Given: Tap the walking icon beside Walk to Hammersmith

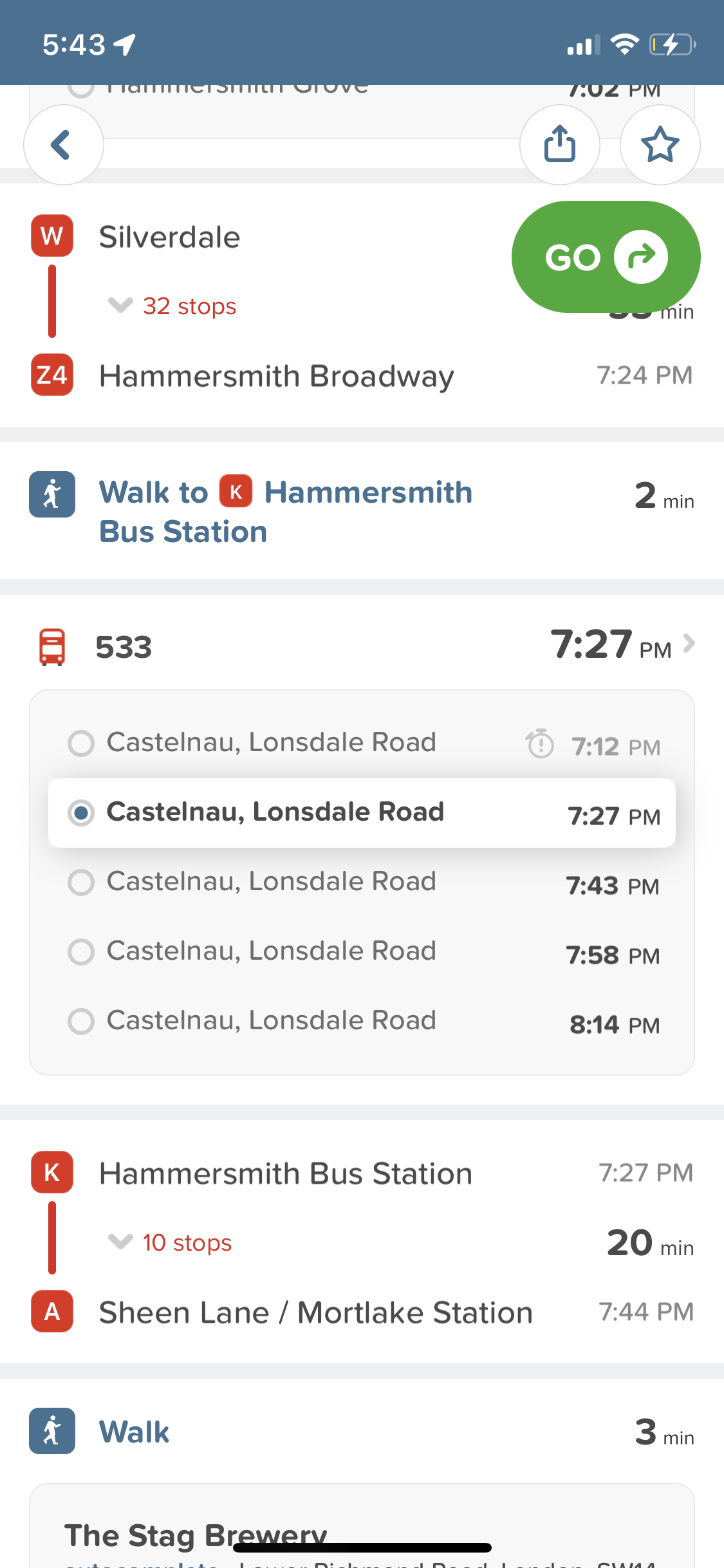Looking at the screenshot, I should pyautogui.click(x=52, y=494).
